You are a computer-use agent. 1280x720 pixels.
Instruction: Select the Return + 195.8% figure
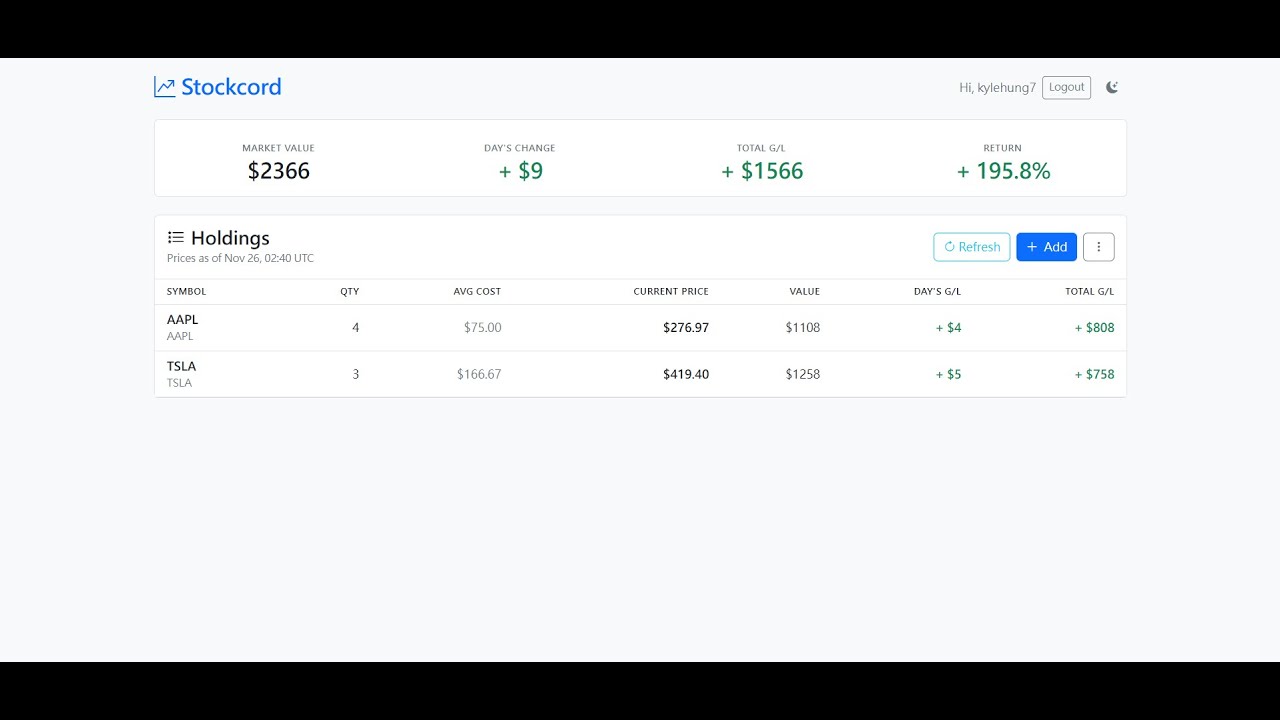click(1003, 171)
